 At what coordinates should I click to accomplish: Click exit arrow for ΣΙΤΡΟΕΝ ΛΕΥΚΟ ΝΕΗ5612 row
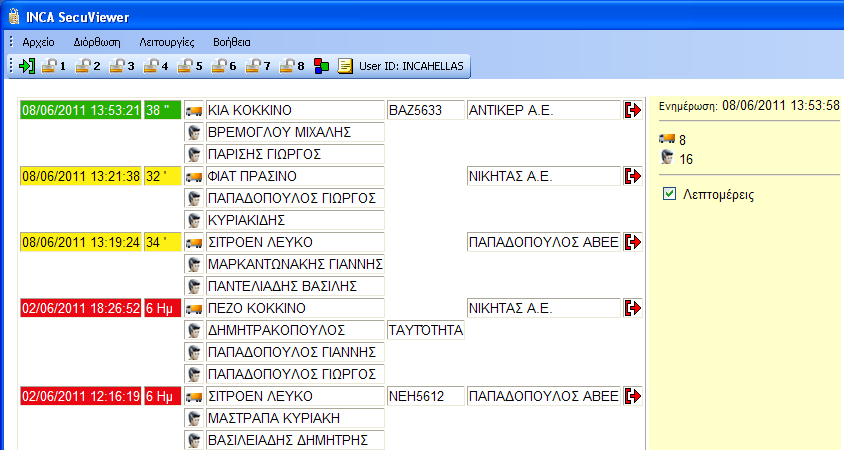pyautogui.click(x=633, y=396)
